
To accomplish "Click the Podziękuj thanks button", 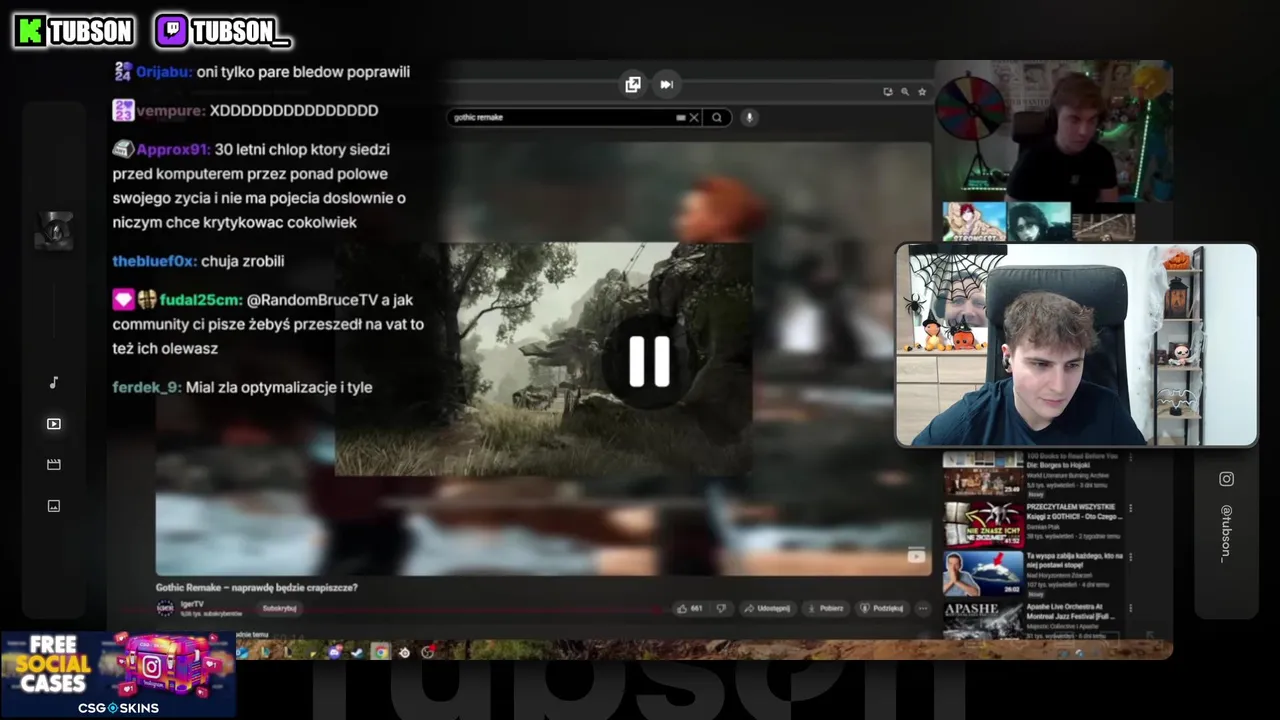I will click(882, 608).
